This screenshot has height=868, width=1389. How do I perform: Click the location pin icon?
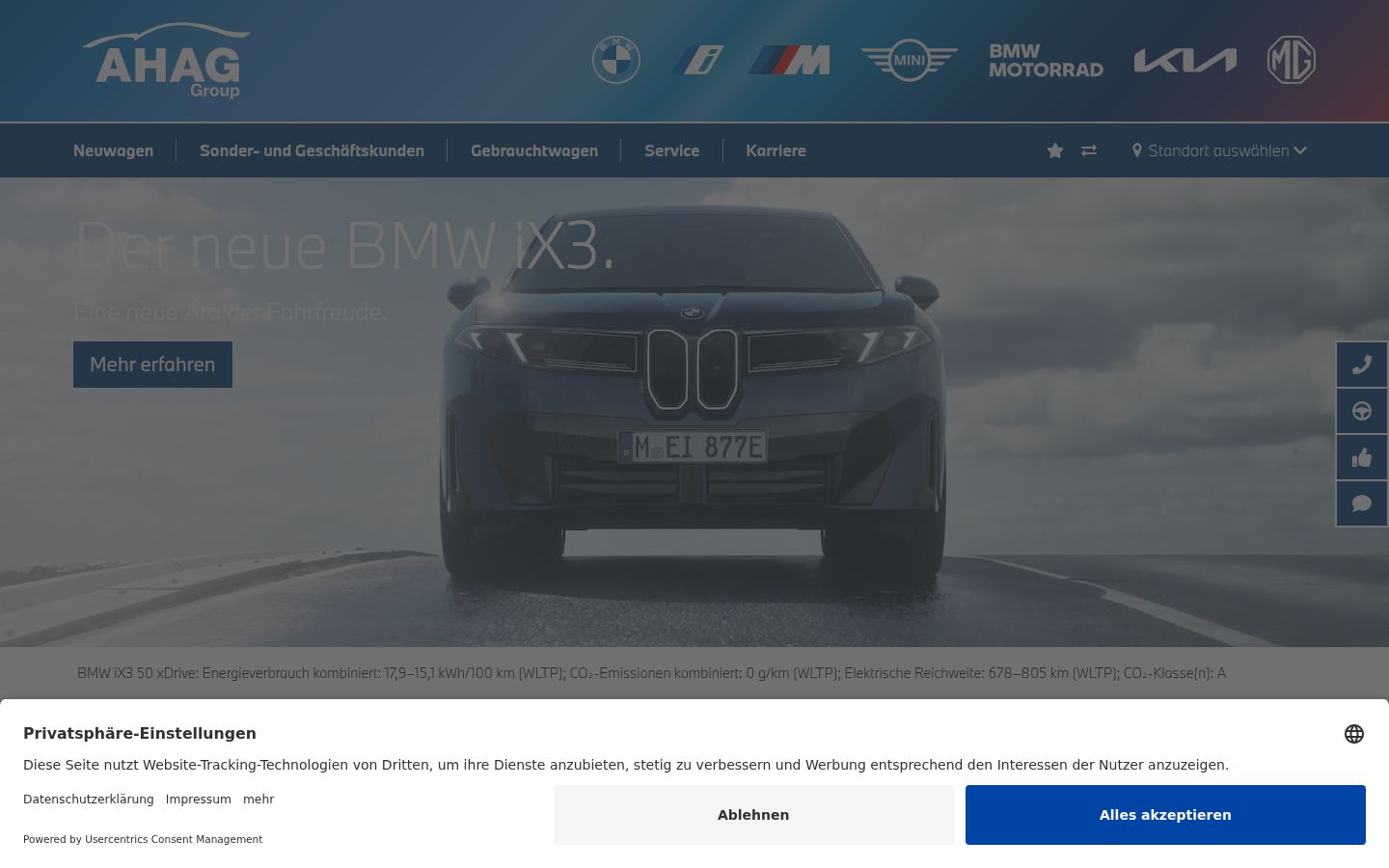[x=1137, y=150]
